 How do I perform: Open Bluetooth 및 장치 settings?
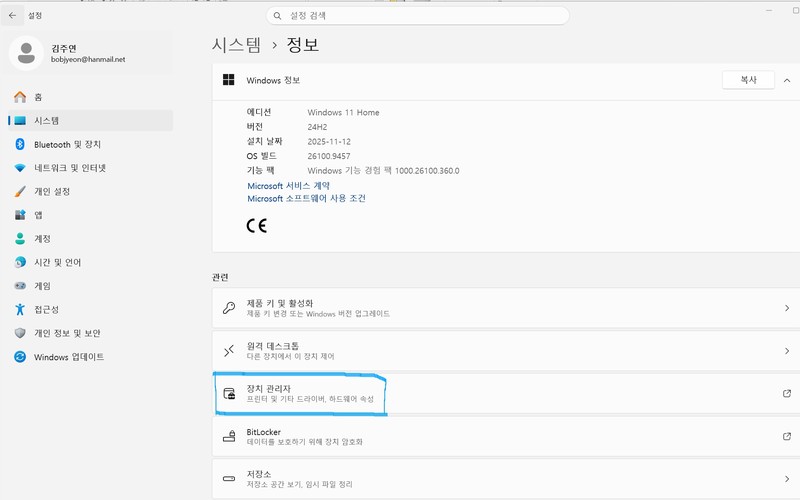[x=90, y=144]
